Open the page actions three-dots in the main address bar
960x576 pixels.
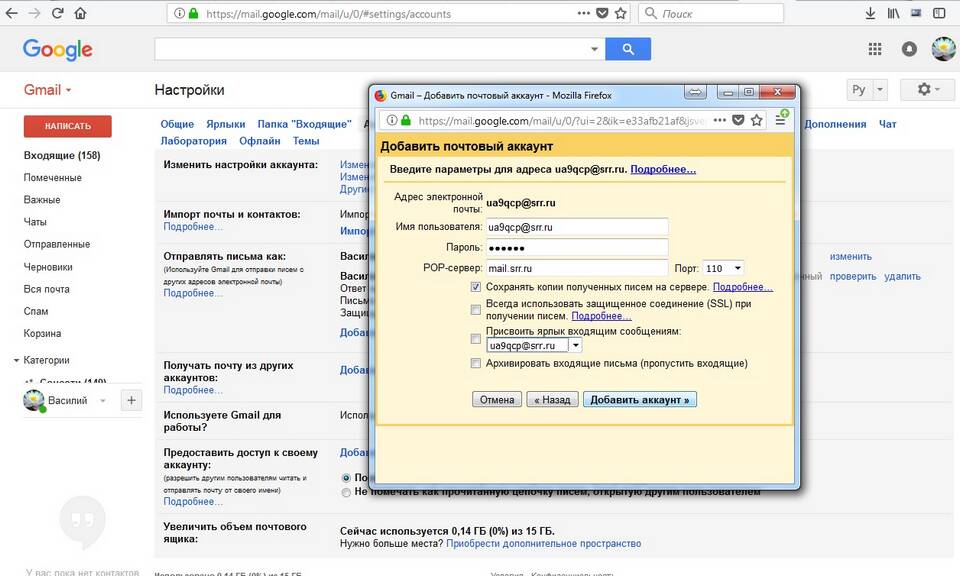coord(583,13)
